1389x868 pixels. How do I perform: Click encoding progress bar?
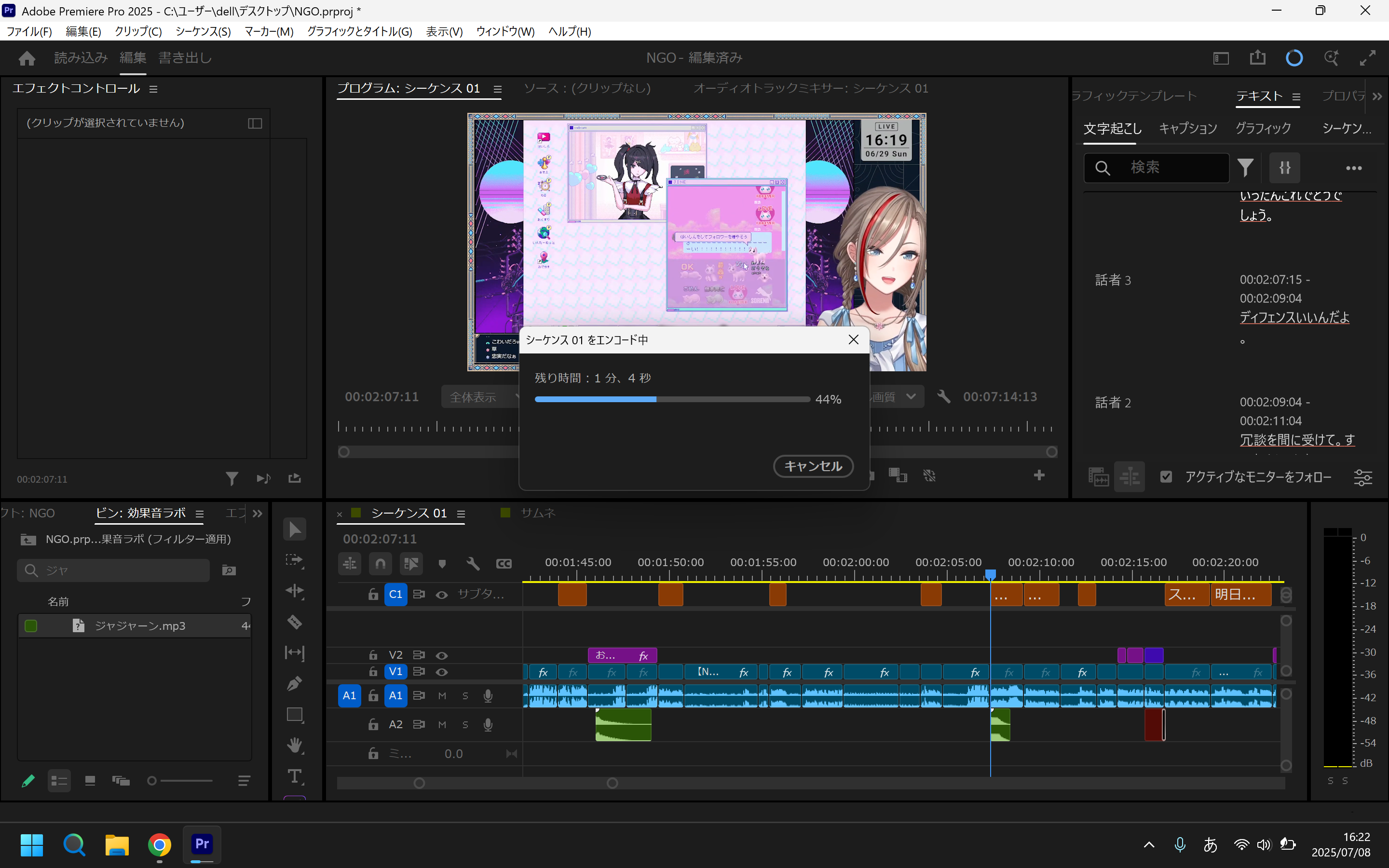pyautogui.click(x=672, y=399)
